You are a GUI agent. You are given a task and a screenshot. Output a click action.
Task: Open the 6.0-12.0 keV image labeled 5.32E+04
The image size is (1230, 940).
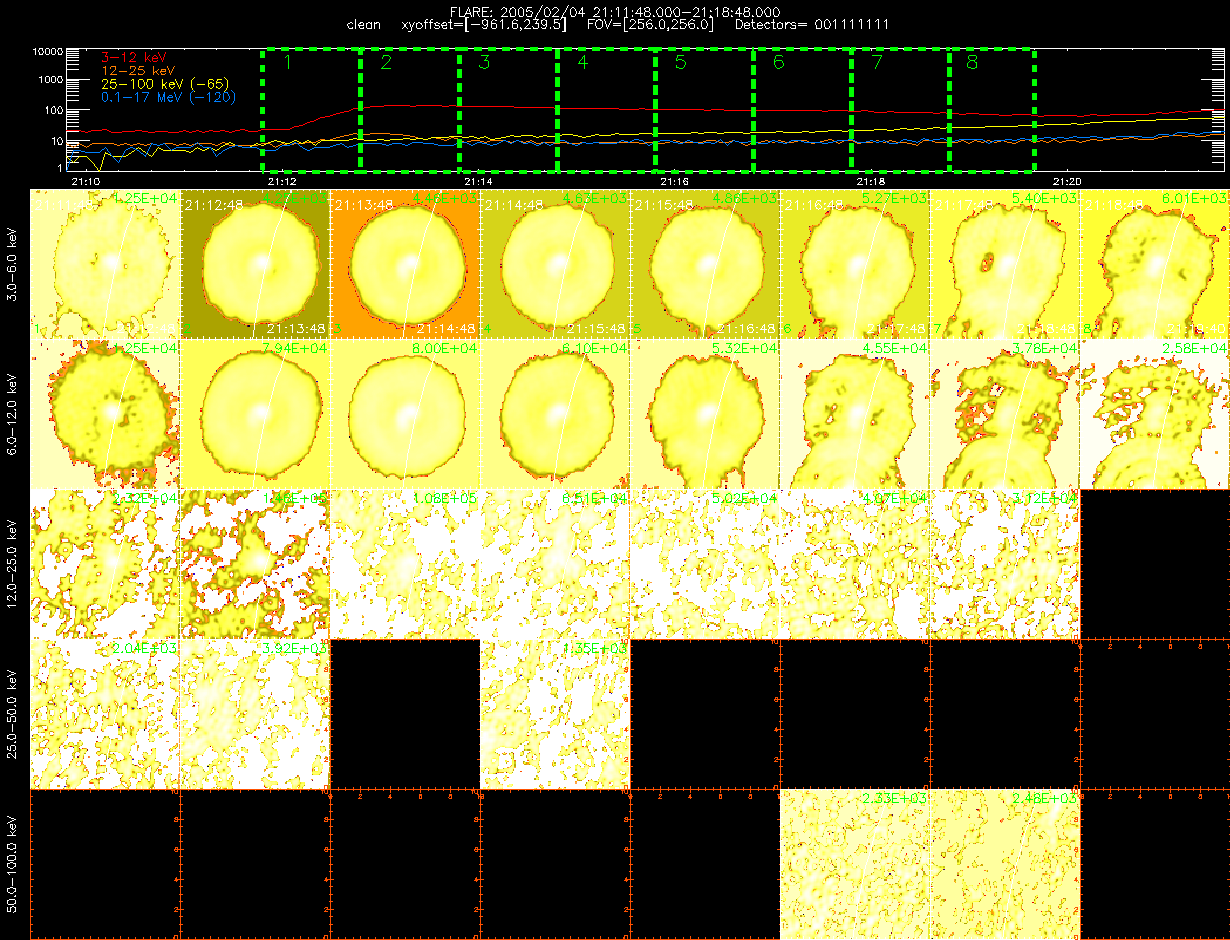[x=705, y=413]
